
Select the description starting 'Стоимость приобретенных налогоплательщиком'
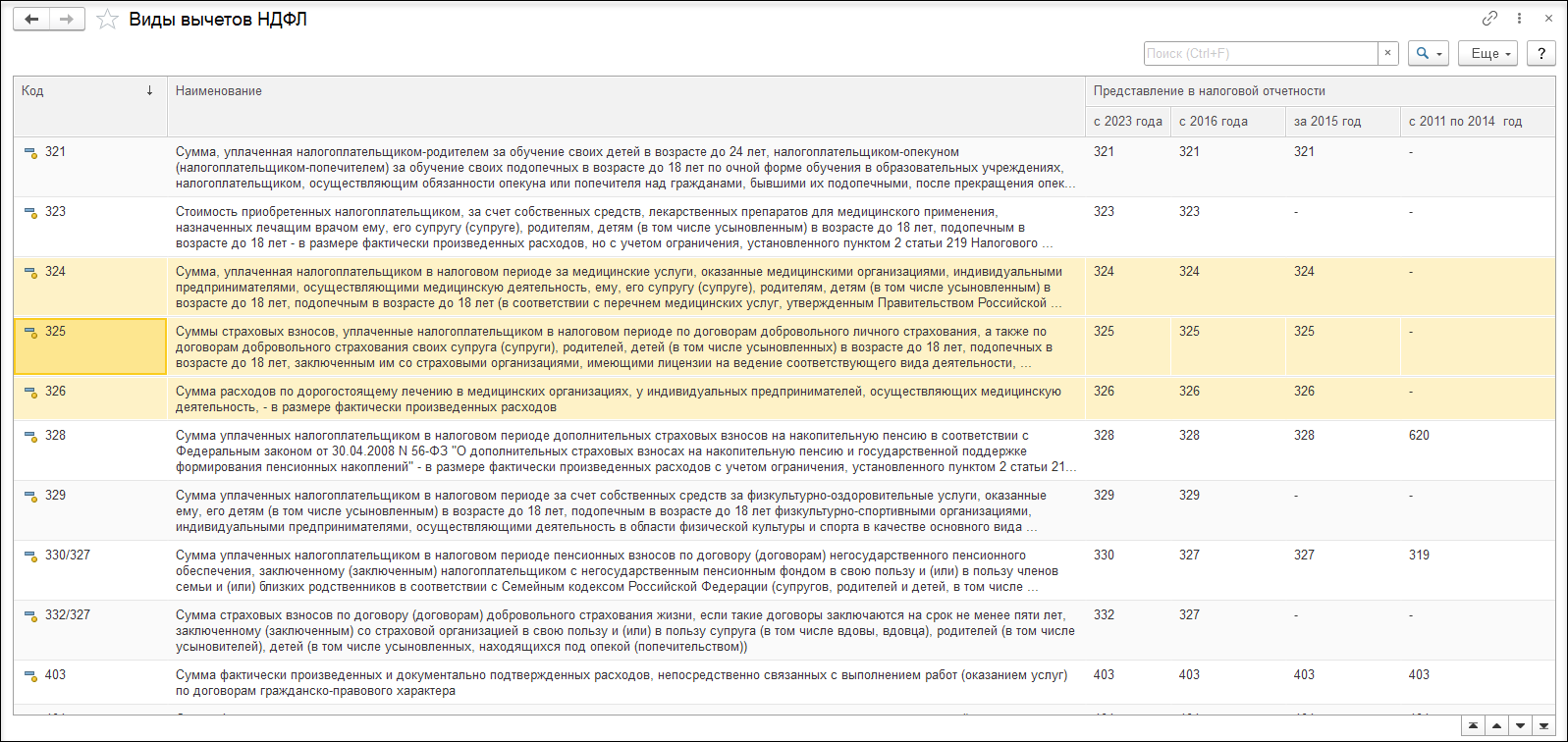pyautogui.click(x=625, y=227)
